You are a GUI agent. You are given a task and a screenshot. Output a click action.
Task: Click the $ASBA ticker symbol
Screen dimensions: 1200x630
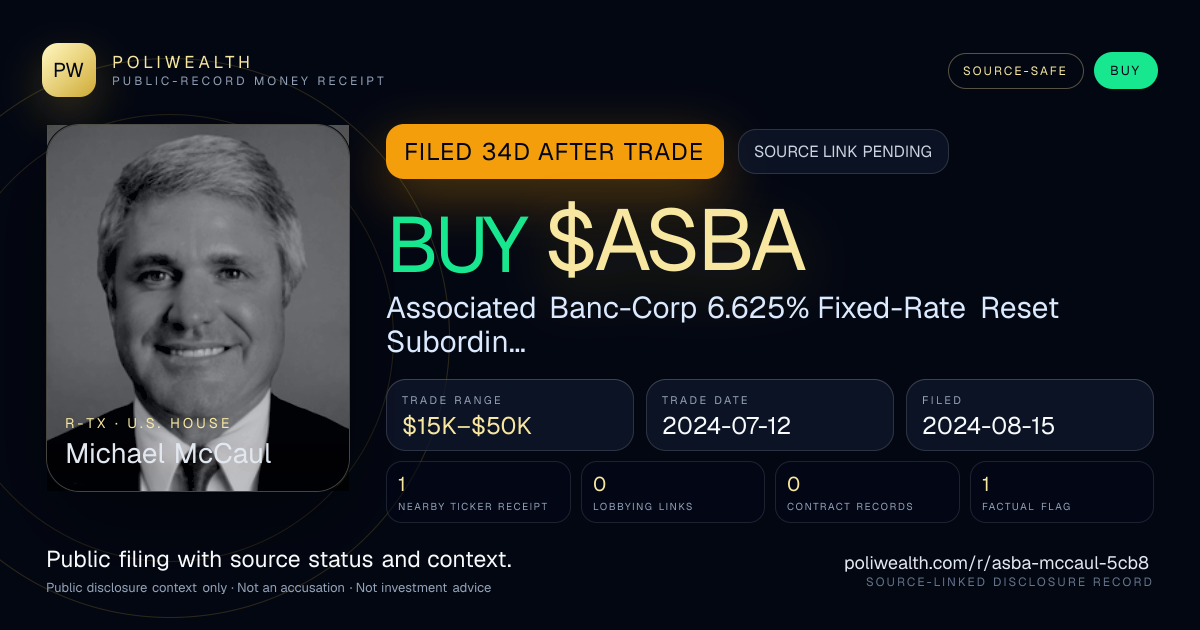(676, 244)
